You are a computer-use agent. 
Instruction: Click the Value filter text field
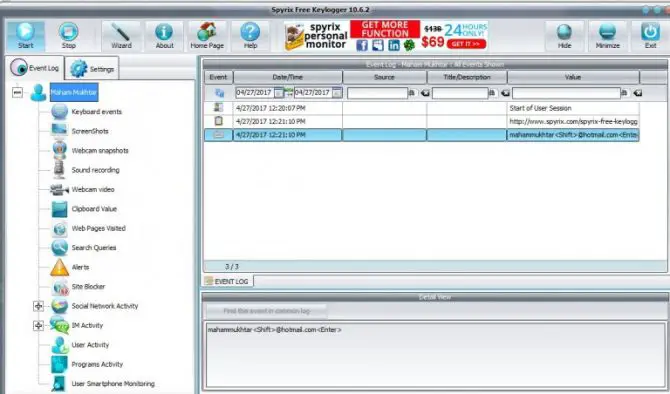566,93
